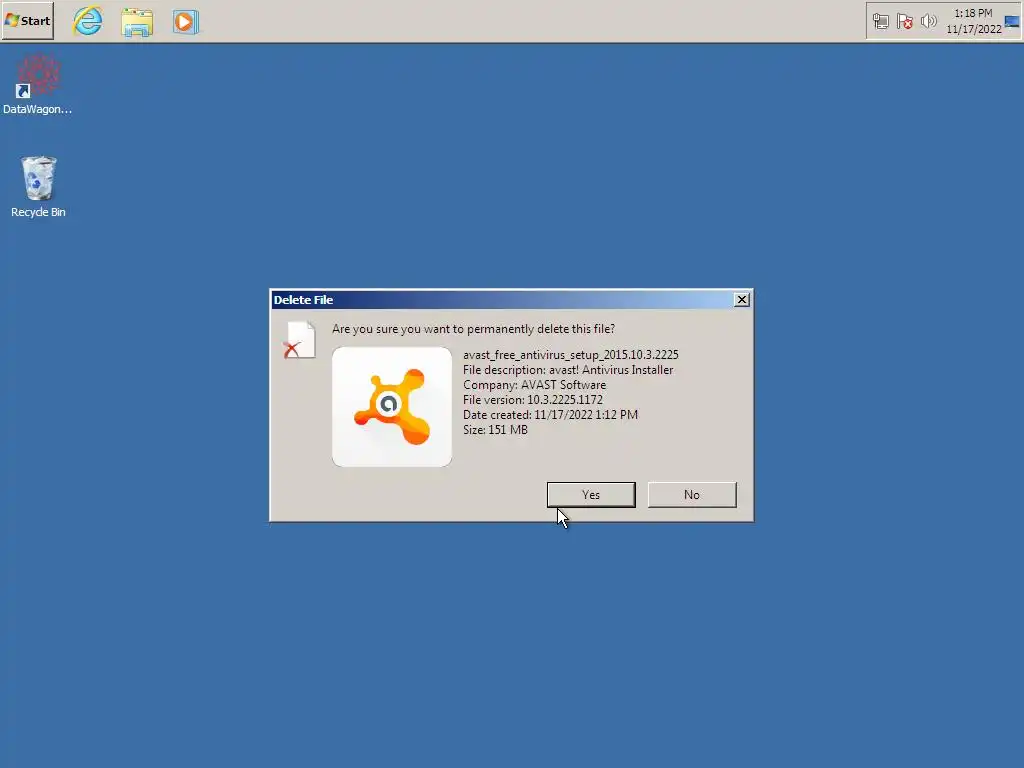Click the delete file icon with red X
The width and height of the screenshot is (1024, 768).
tap(300, 340)
